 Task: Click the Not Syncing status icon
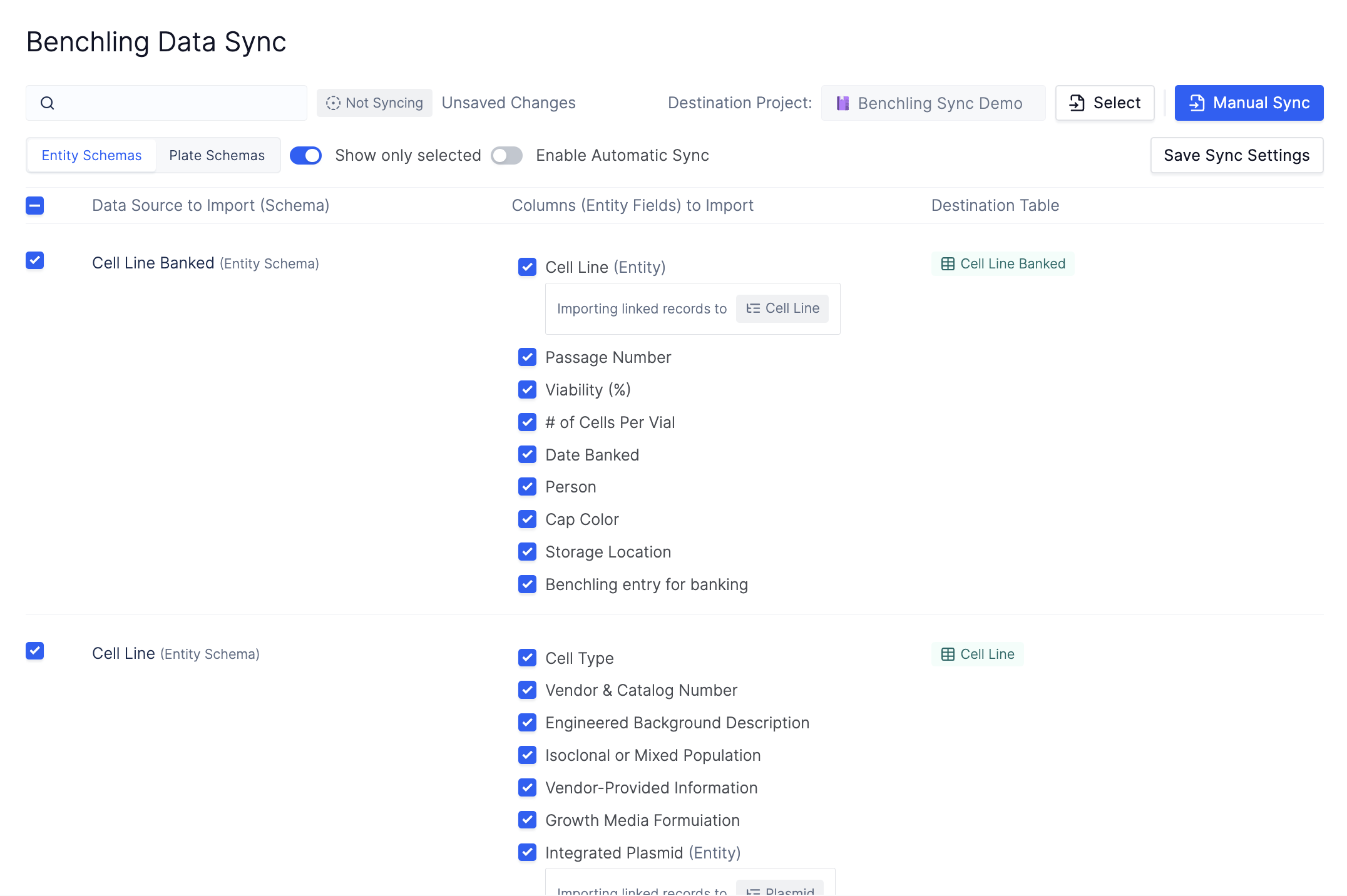pyautogui.click(x=333, y=103)
